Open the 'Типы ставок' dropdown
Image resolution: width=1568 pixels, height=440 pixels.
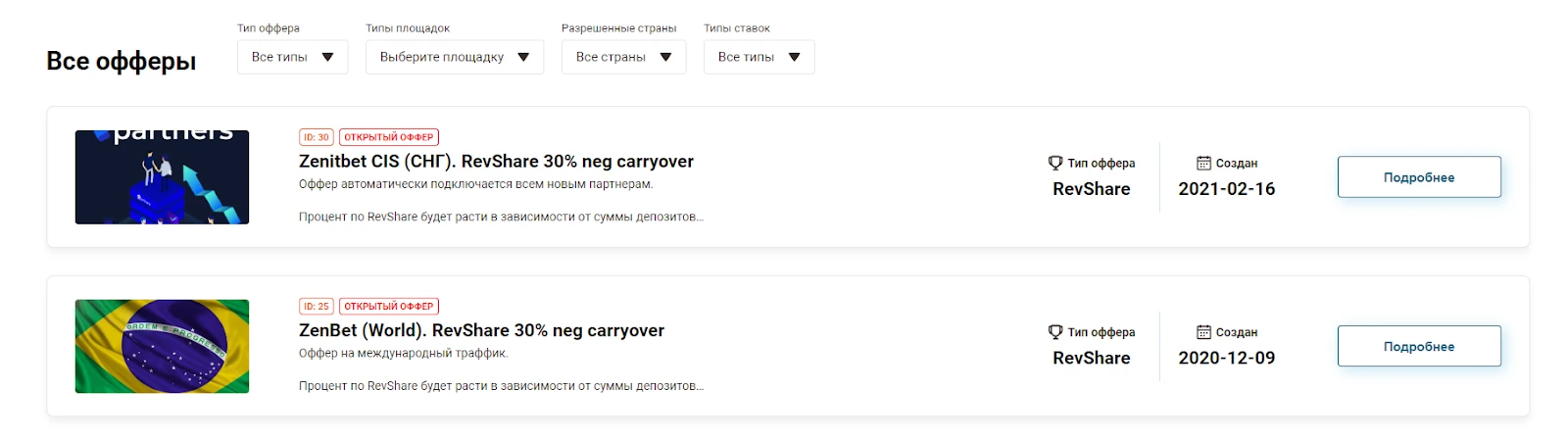click(759, 57)
